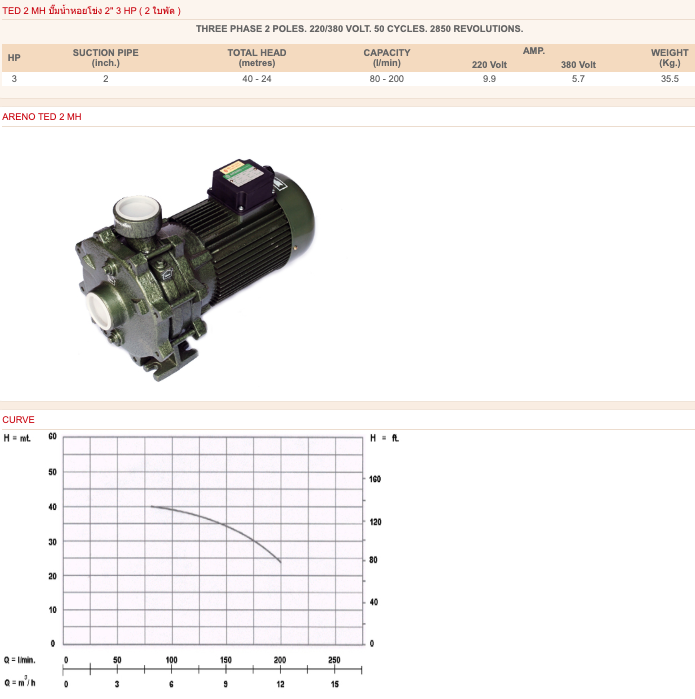The height and width of the screenshot is (699, 695).
Task: Open the green pump product photo
Action: click(x=195, y=269)
